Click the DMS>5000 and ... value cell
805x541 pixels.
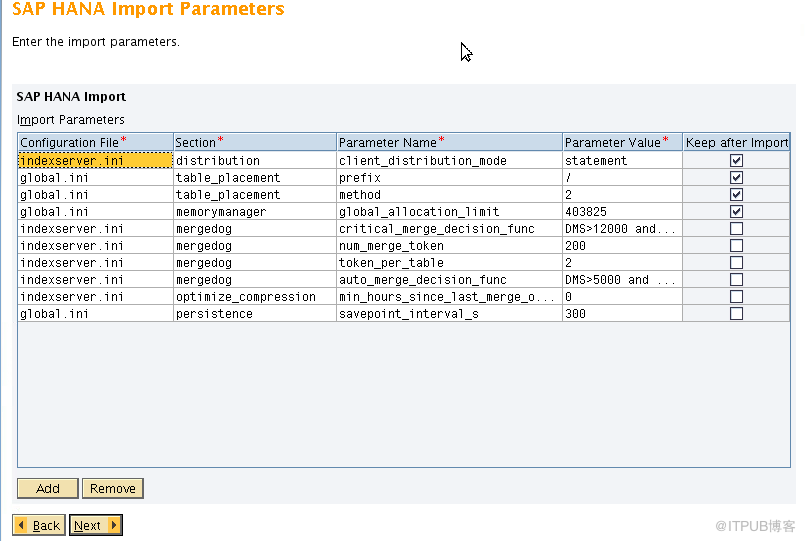click(x=622, y=279)
